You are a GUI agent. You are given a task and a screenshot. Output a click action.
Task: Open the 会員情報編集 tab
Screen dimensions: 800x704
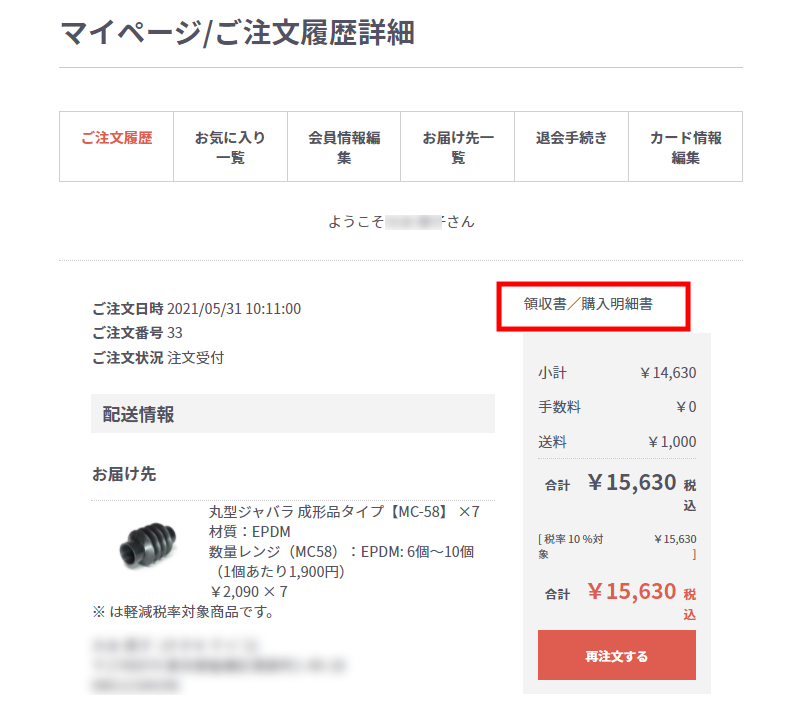tap(344, 147)
